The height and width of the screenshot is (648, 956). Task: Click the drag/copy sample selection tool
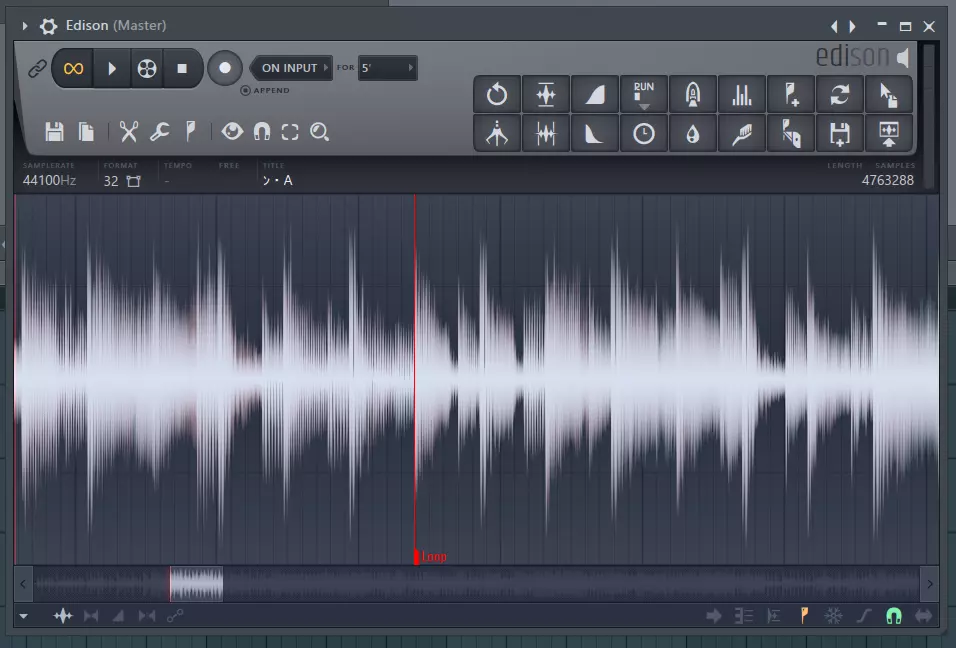coord(888,94)
